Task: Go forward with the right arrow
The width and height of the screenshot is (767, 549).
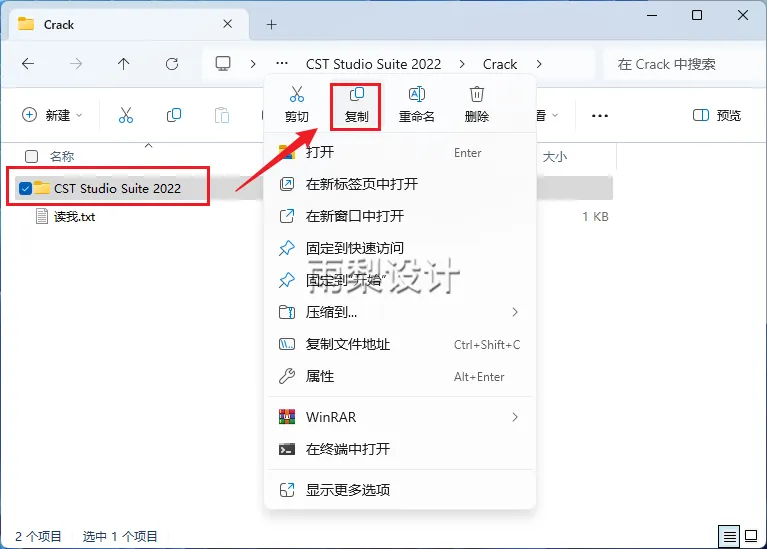Action: 76,64
